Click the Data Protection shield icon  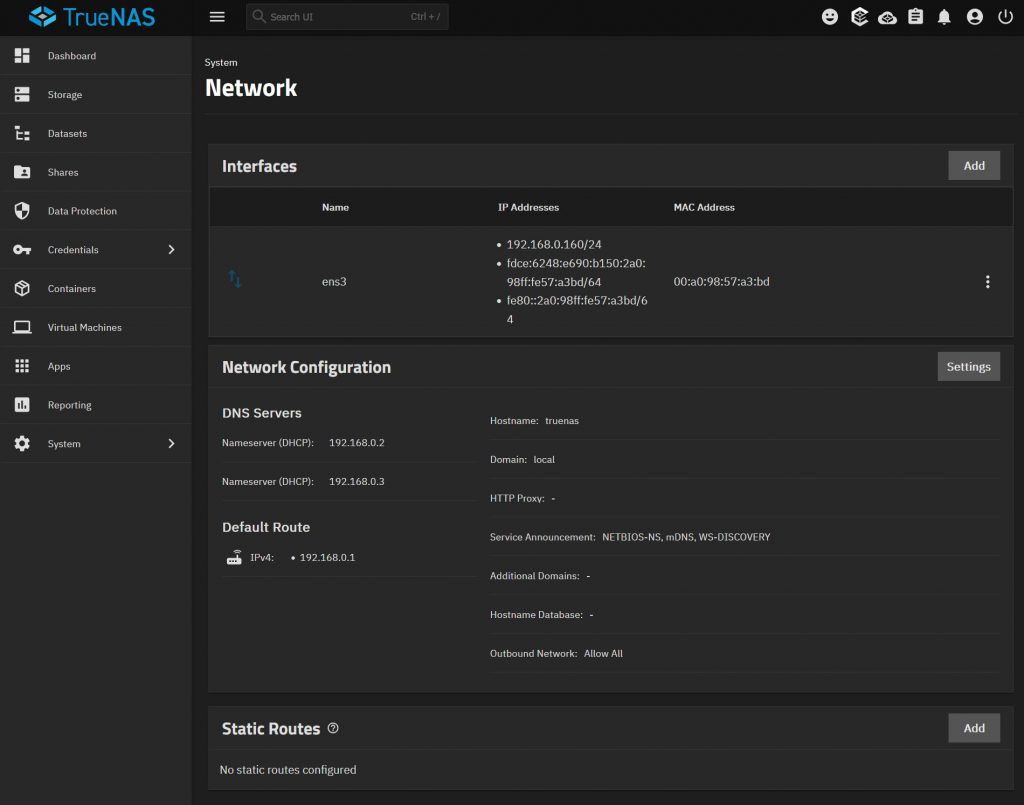[x=22, y=211]
